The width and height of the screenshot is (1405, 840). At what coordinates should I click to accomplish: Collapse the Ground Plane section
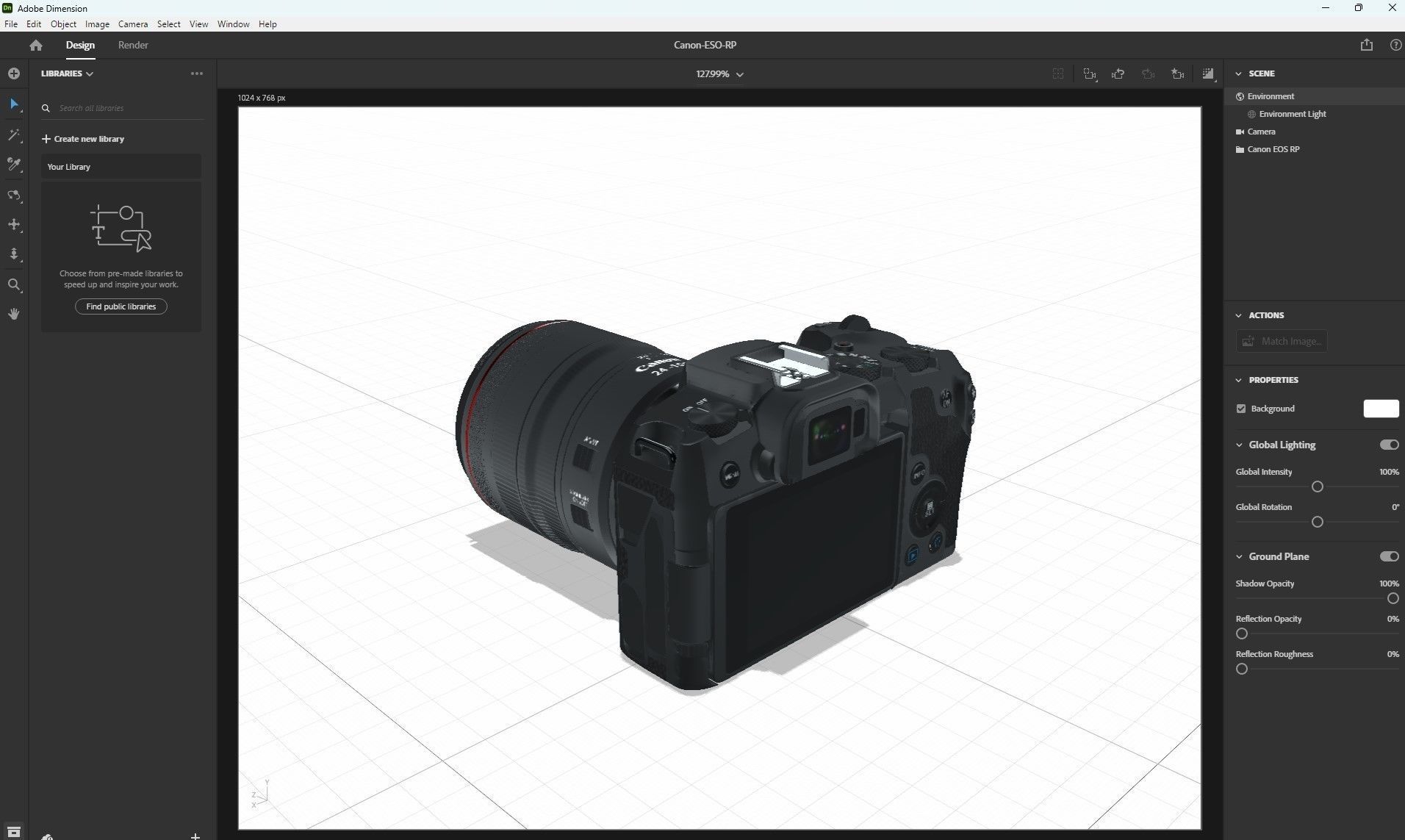coord(1239,556)
